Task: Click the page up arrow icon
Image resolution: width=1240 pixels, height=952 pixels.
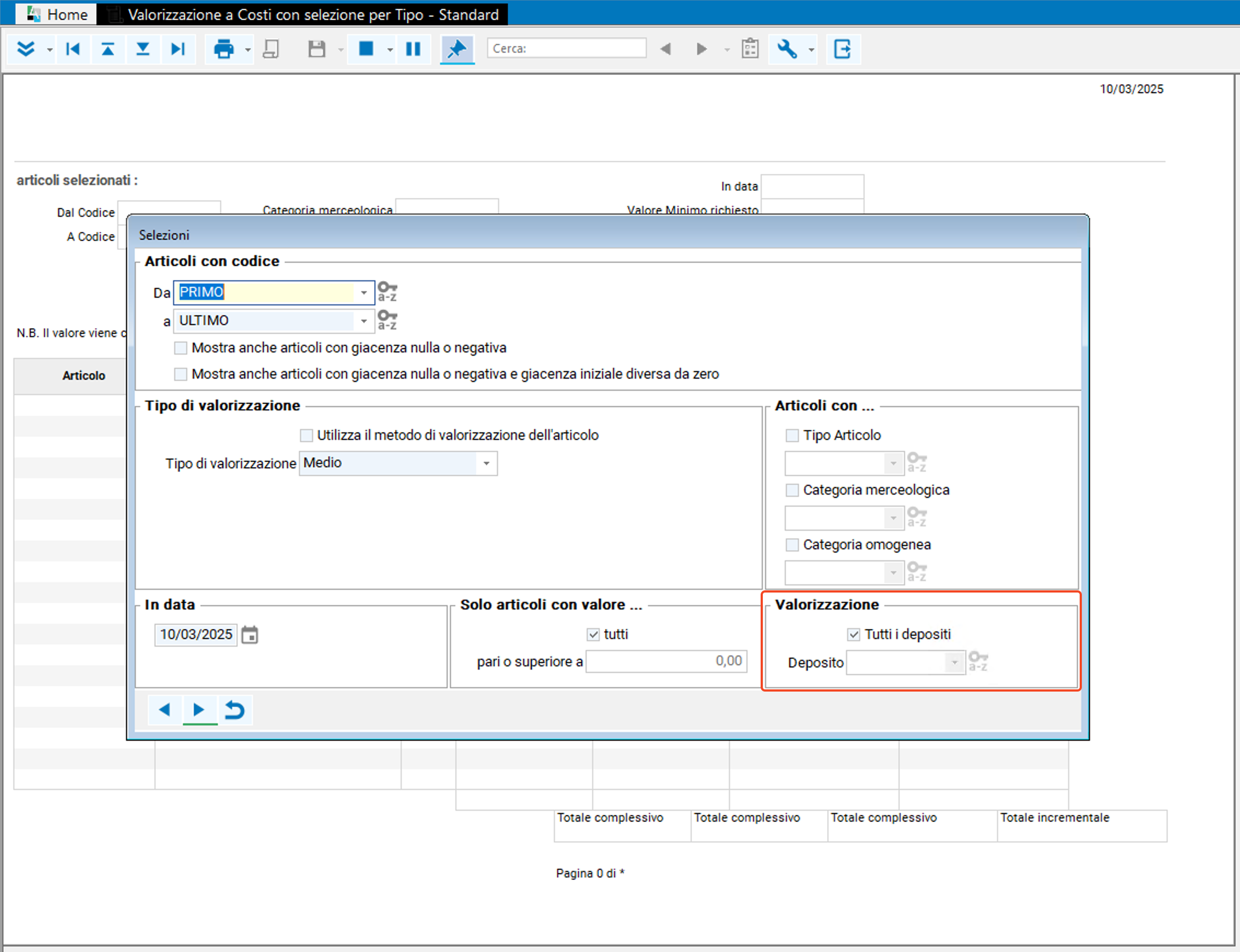Action: (108, 49)
